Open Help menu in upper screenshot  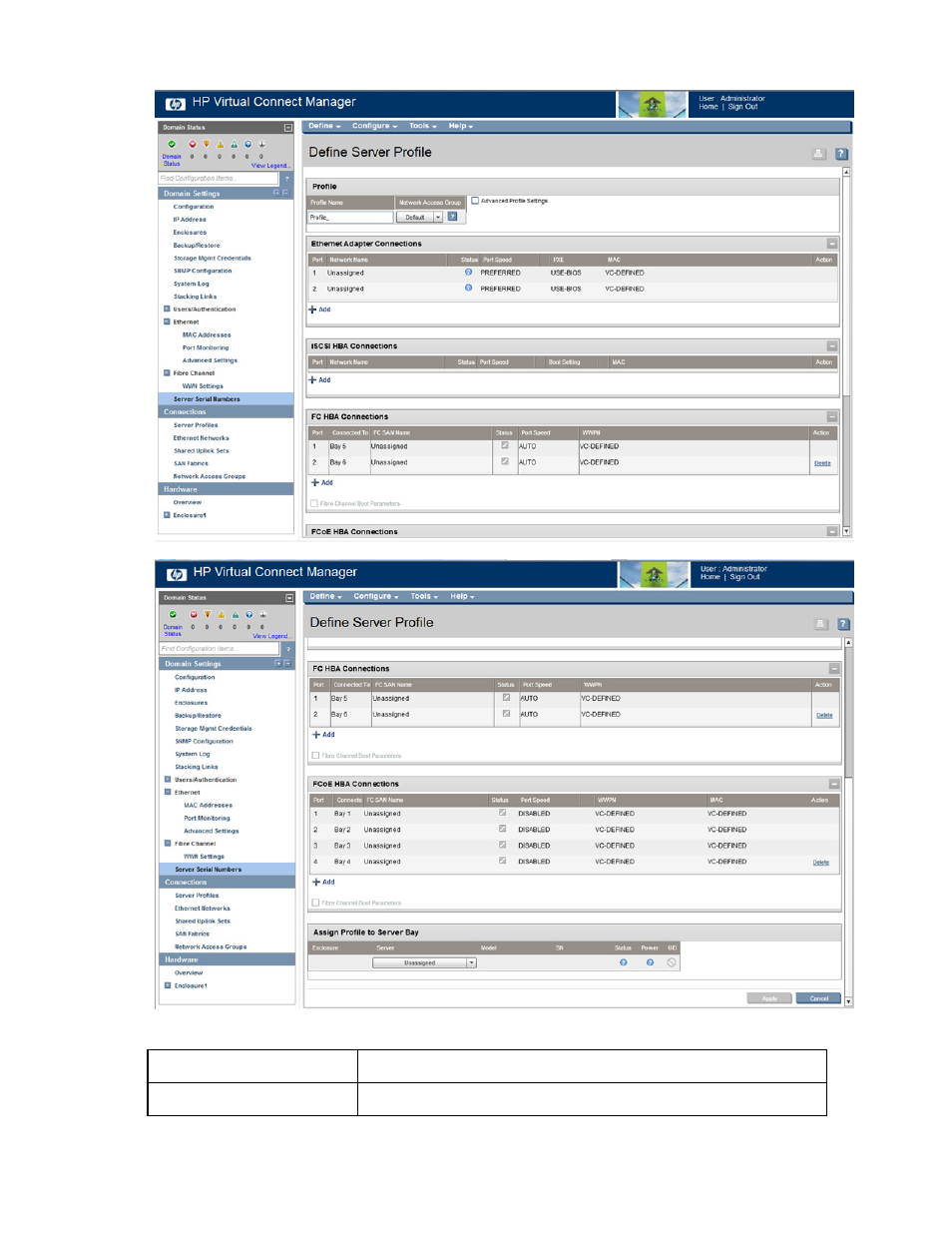[461, 126]
